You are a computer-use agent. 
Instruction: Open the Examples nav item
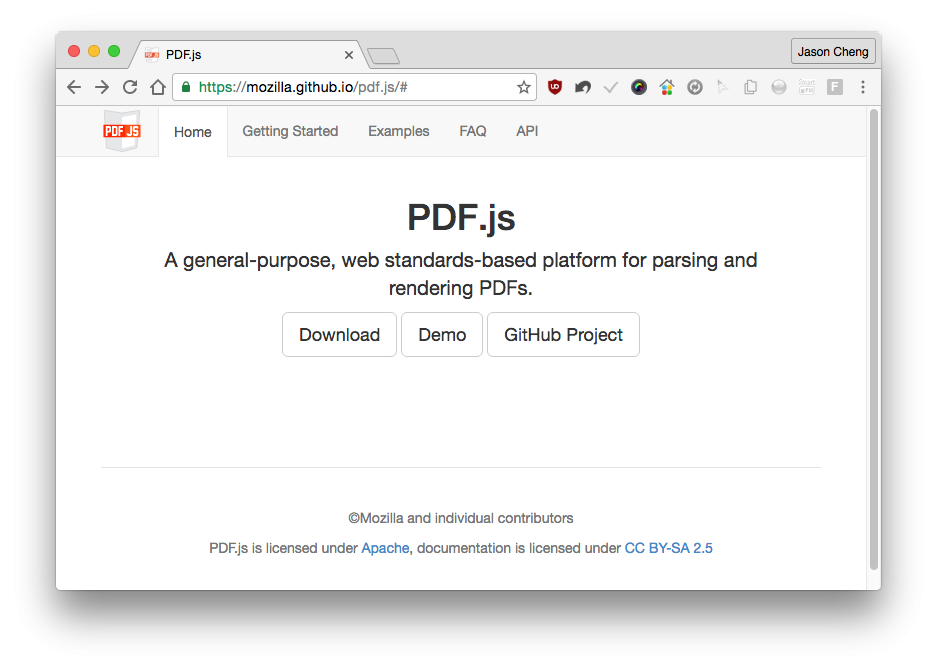pyautogui.click(x=399, y=131)
